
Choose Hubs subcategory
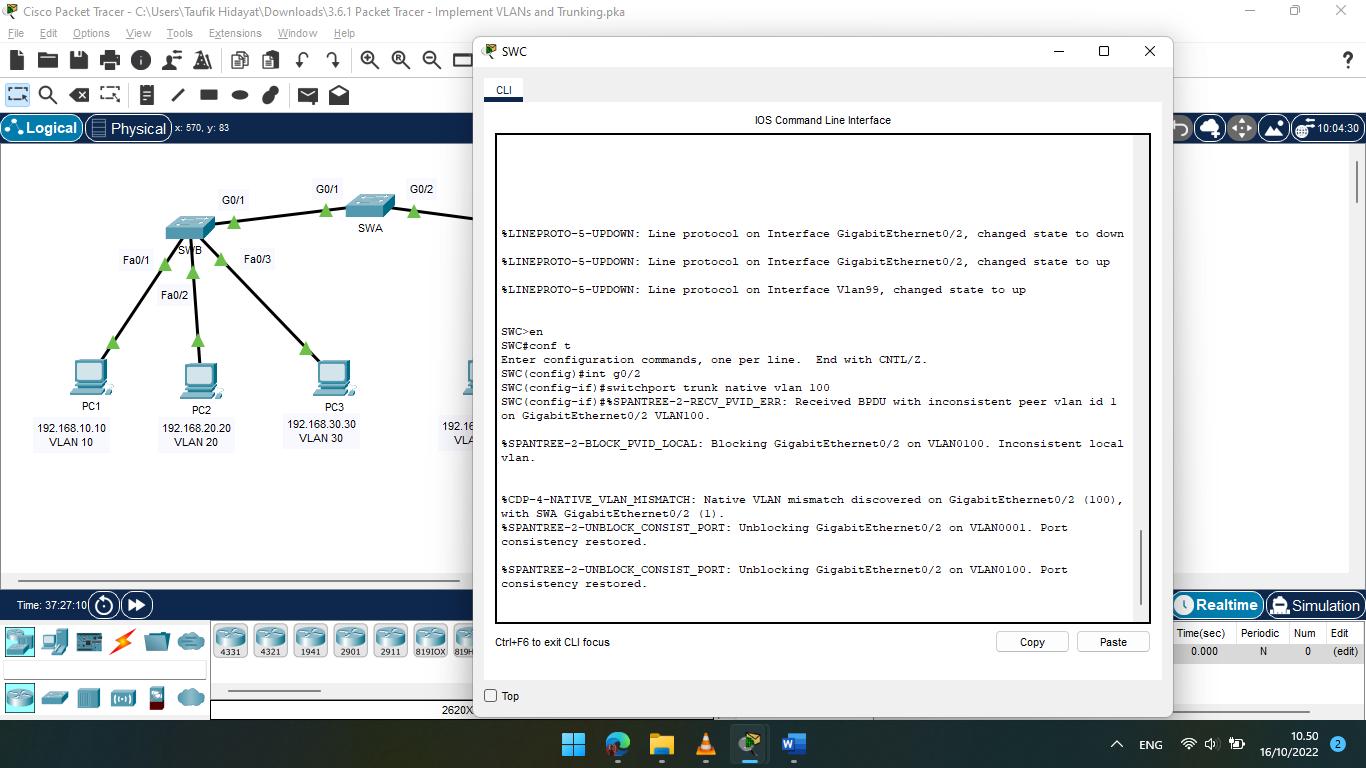point(89,697)
